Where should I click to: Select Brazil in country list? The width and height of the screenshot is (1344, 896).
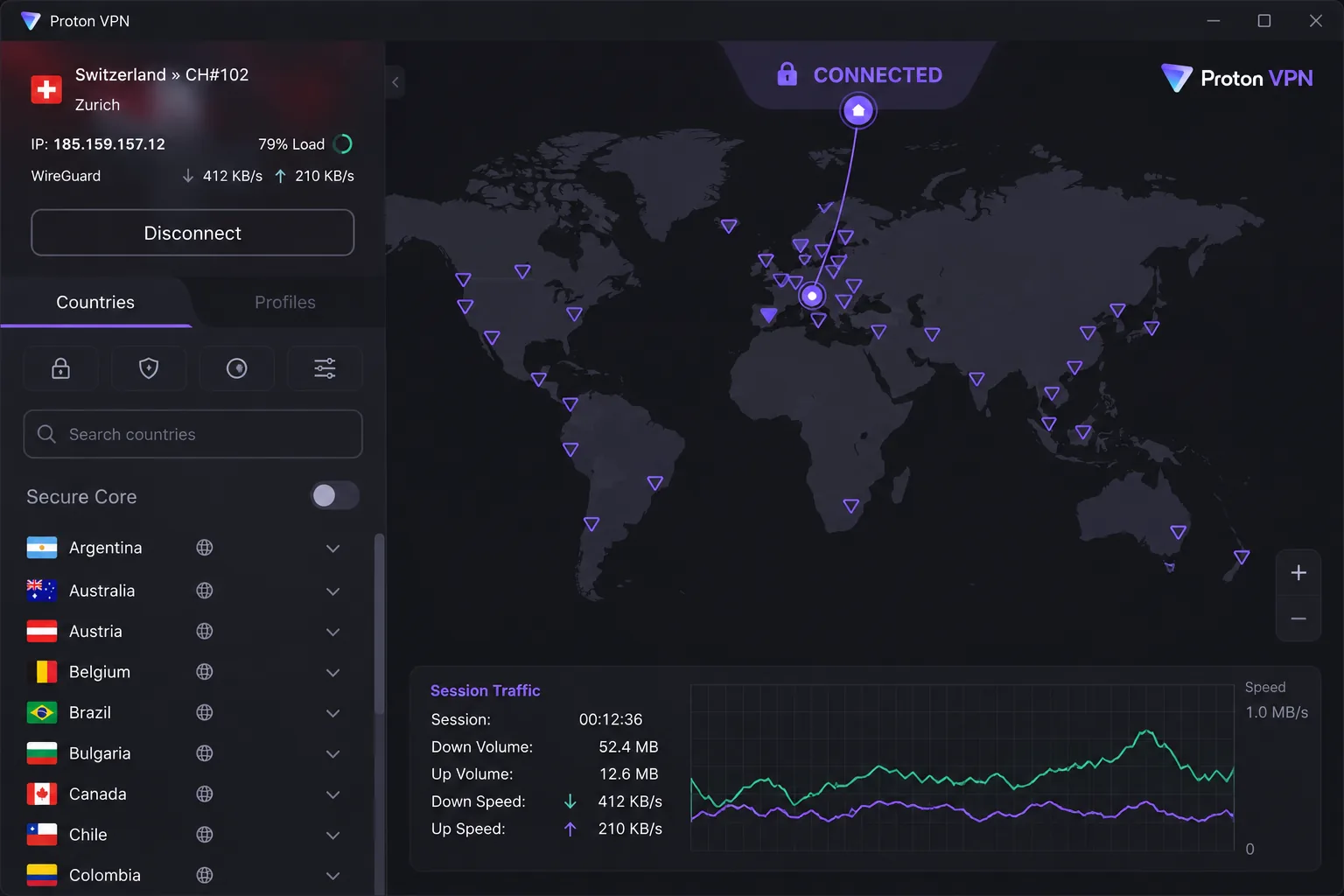point(90,712)
